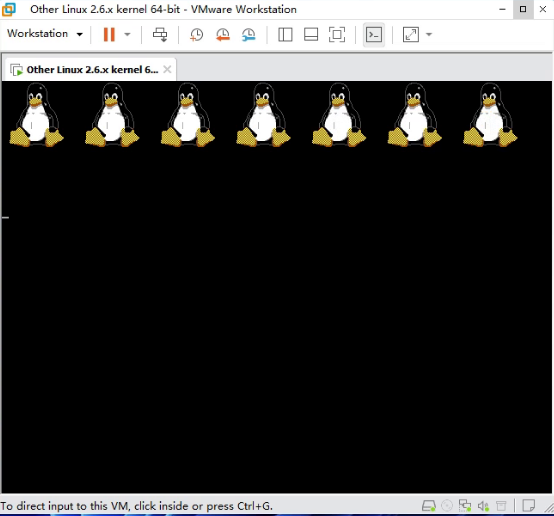Screen dimensions: 554x516
Task: Click the printer device status icon
Action: (501, 506)
